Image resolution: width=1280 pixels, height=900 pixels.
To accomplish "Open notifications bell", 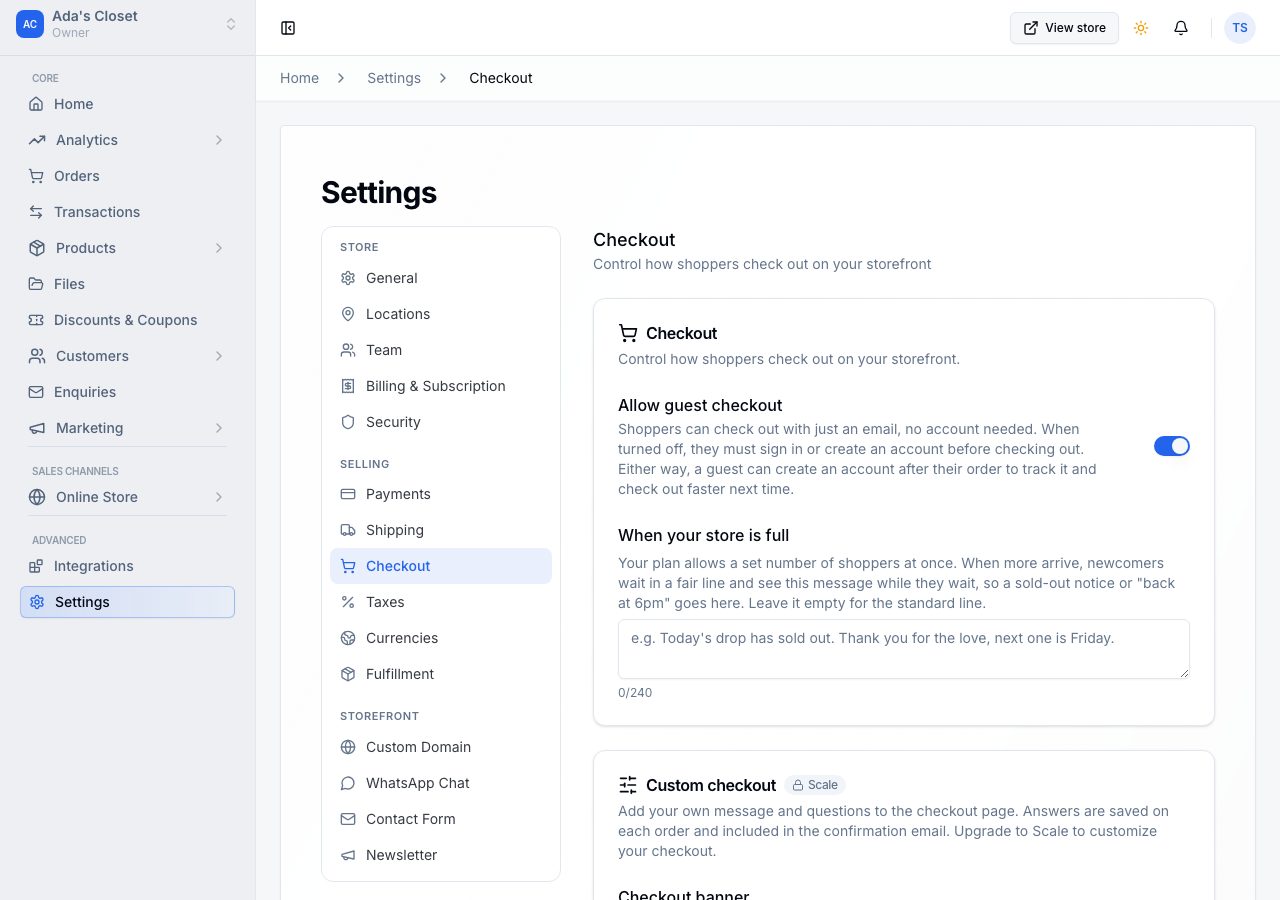I will (1181, 28).
